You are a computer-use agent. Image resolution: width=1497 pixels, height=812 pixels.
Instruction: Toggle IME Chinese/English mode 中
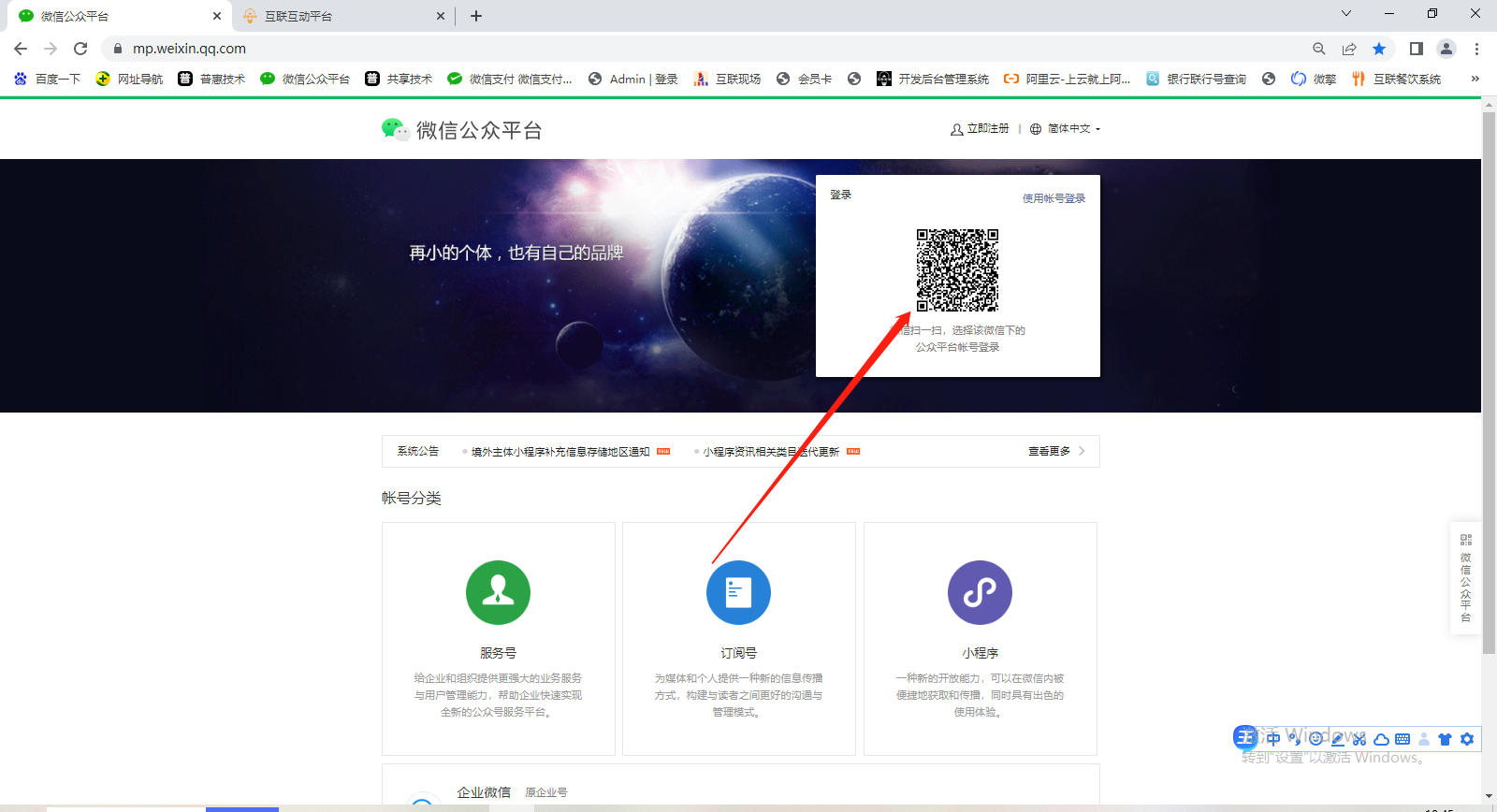(x=1273, y=739)
